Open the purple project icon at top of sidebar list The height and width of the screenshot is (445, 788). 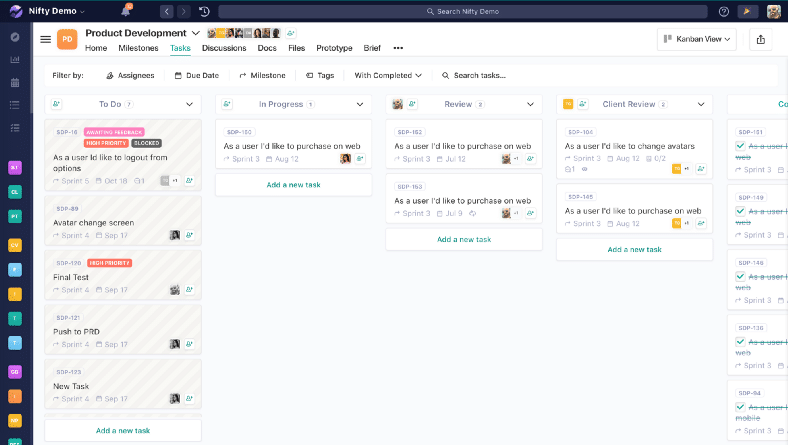[15, 167]
